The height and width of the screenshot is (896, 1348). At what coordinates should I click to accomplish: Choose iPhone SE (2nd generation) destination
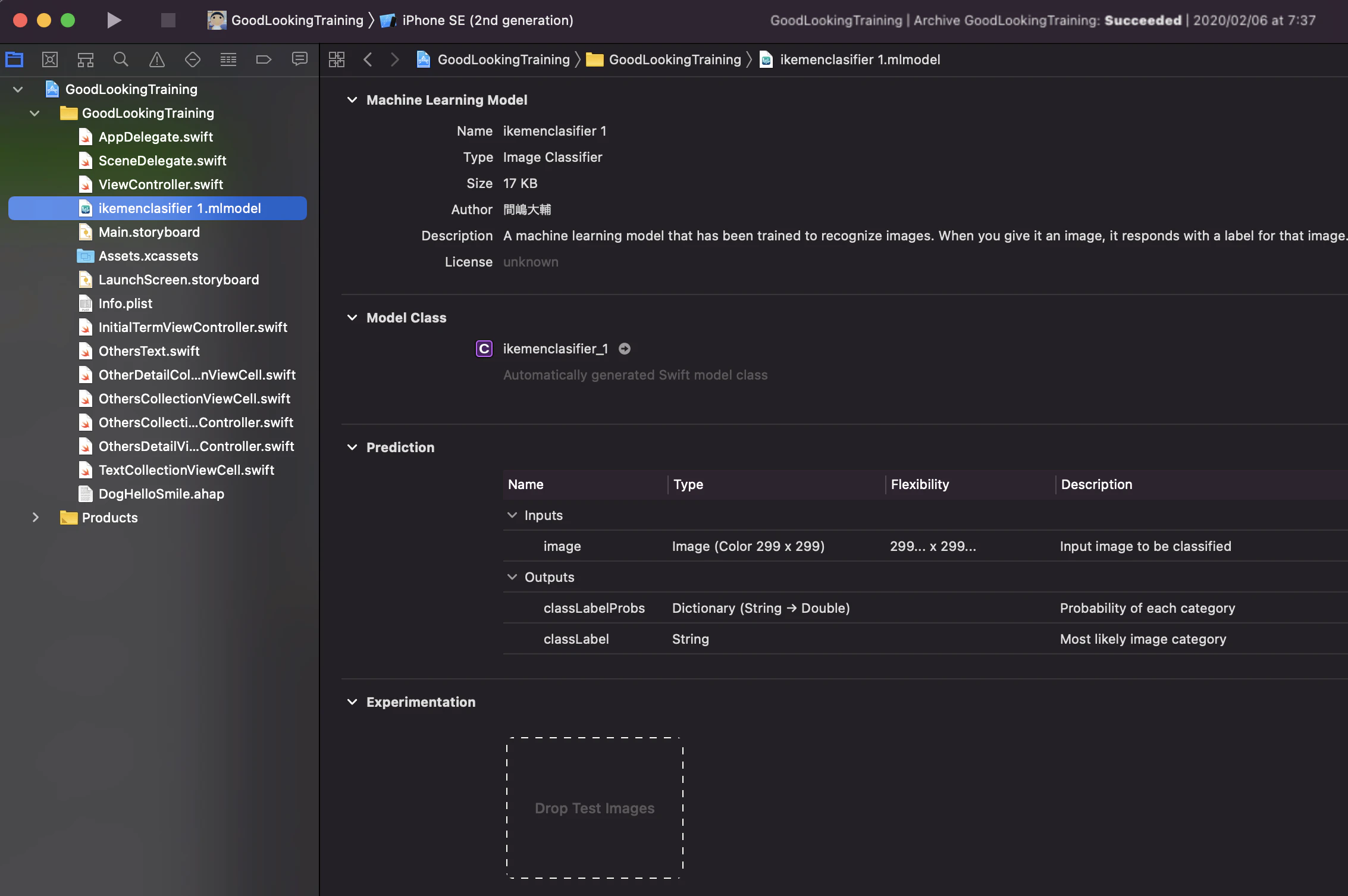coord(487,20)
